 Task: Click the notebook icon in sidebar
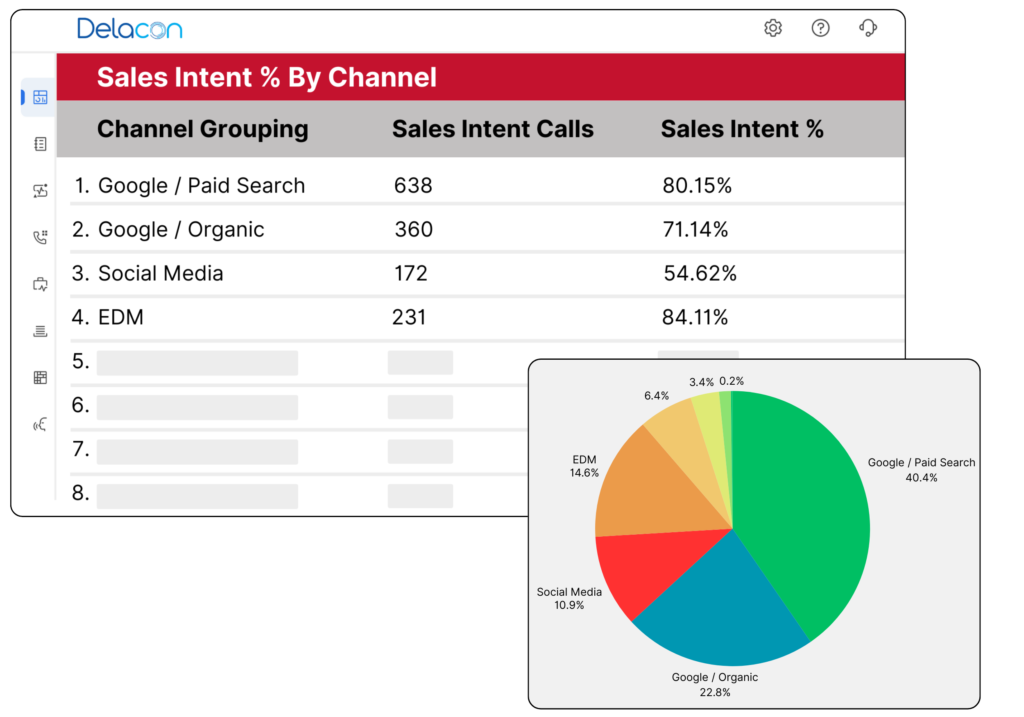coord(40,144)
